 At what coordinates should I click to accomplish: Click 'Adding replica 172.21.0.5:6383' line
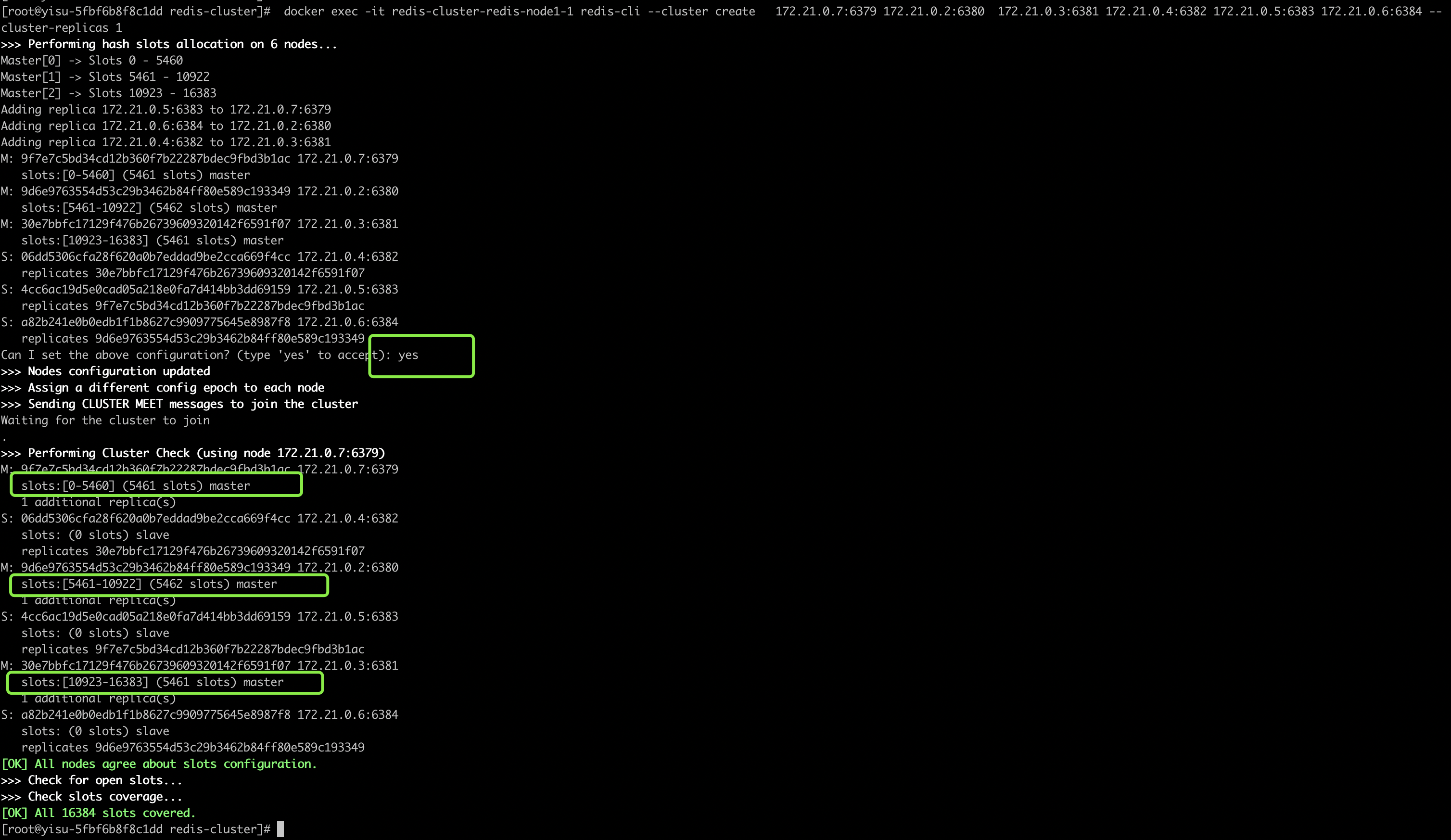(166, 109)
